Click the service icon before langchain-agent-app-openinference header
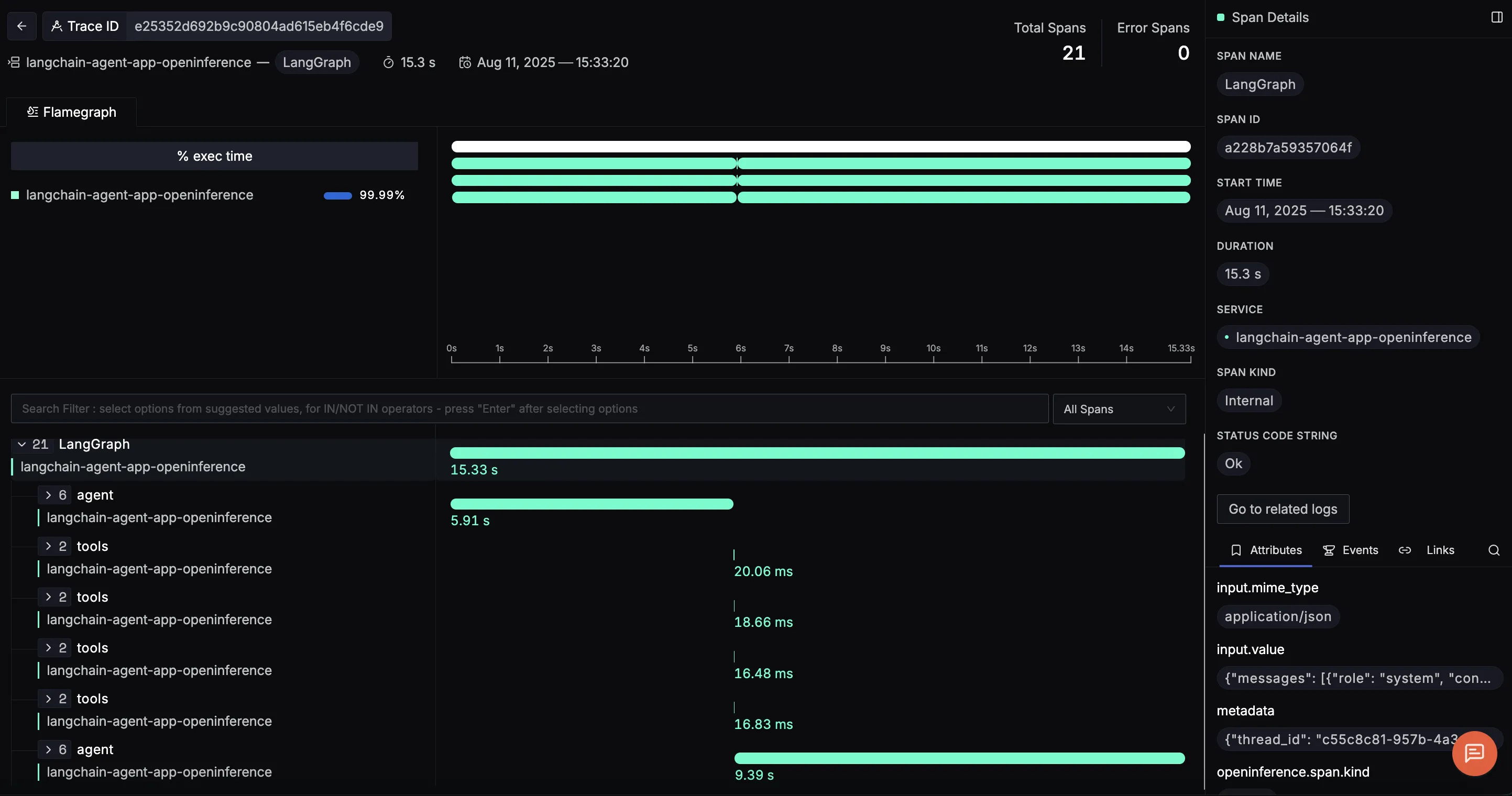1512x796 pixels. 14,62
